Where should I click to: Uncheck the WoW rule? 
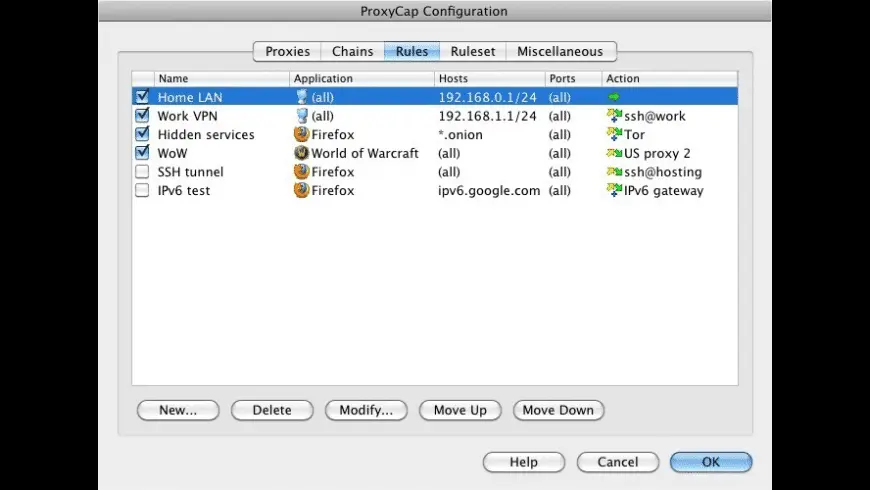click(142, 153)
